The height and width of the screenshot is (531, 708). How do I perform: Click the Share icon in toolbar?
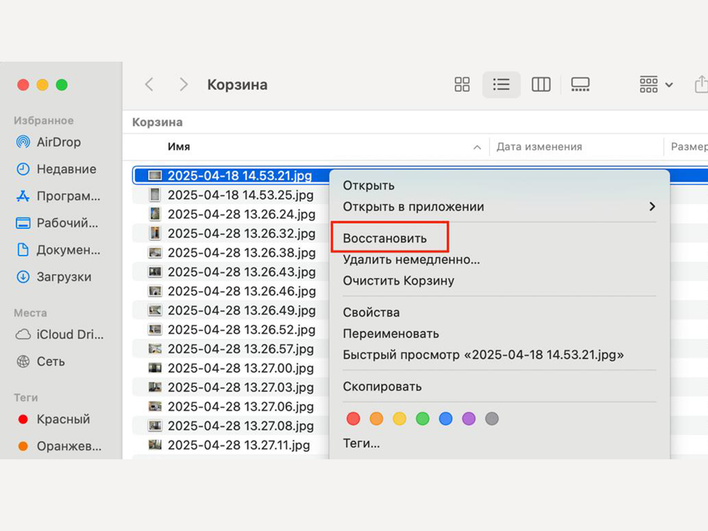701,84
